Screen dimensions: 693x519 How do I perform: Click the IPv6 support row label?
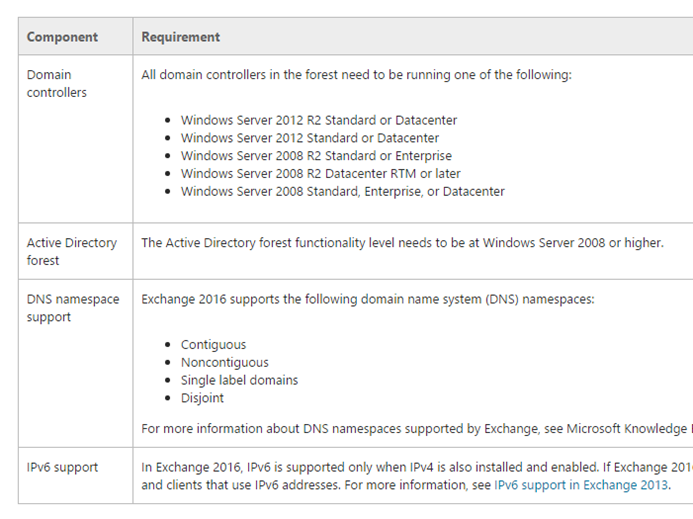(62, 467)
